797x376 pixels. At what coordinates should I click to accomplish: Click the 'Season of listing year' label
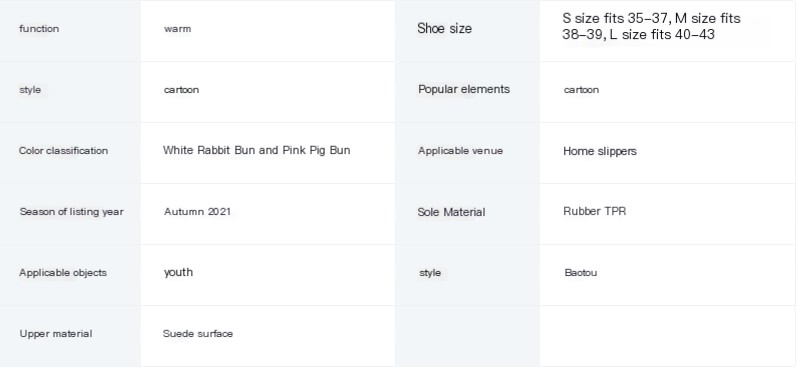click(x=71, y=212)
